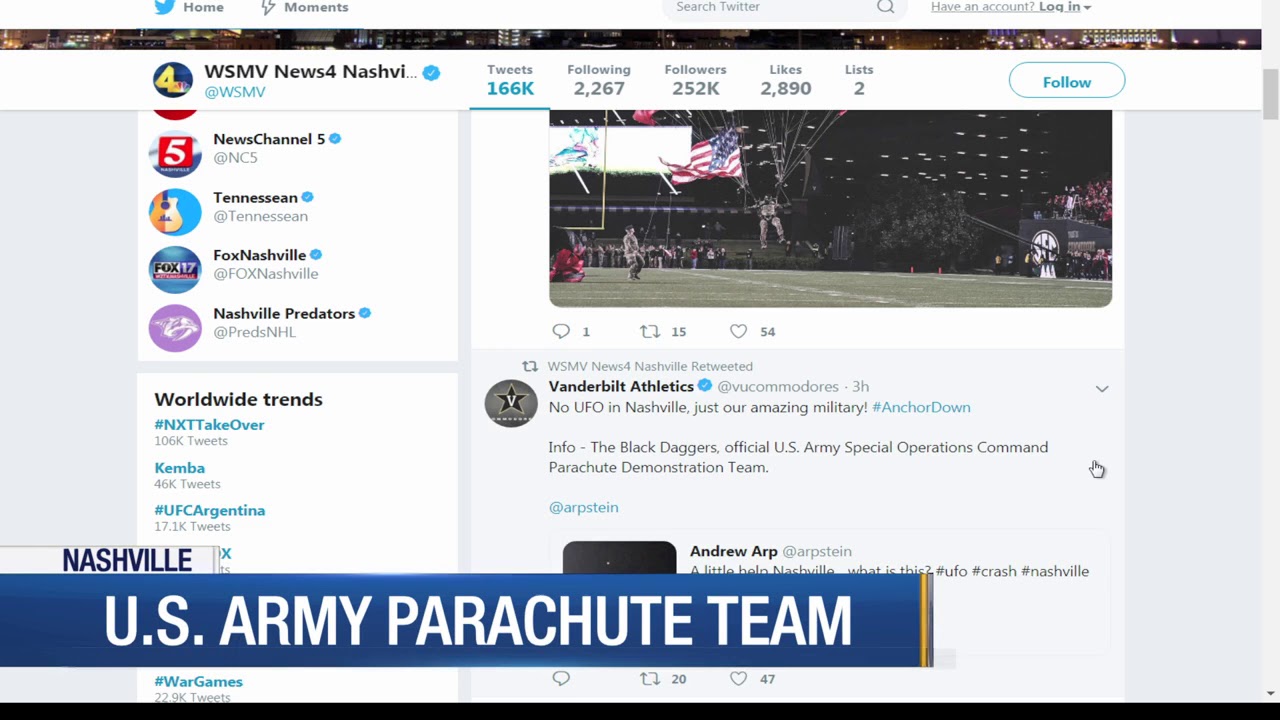
Task: Click the Search Twitter field
Action: [x=785, y=7]
